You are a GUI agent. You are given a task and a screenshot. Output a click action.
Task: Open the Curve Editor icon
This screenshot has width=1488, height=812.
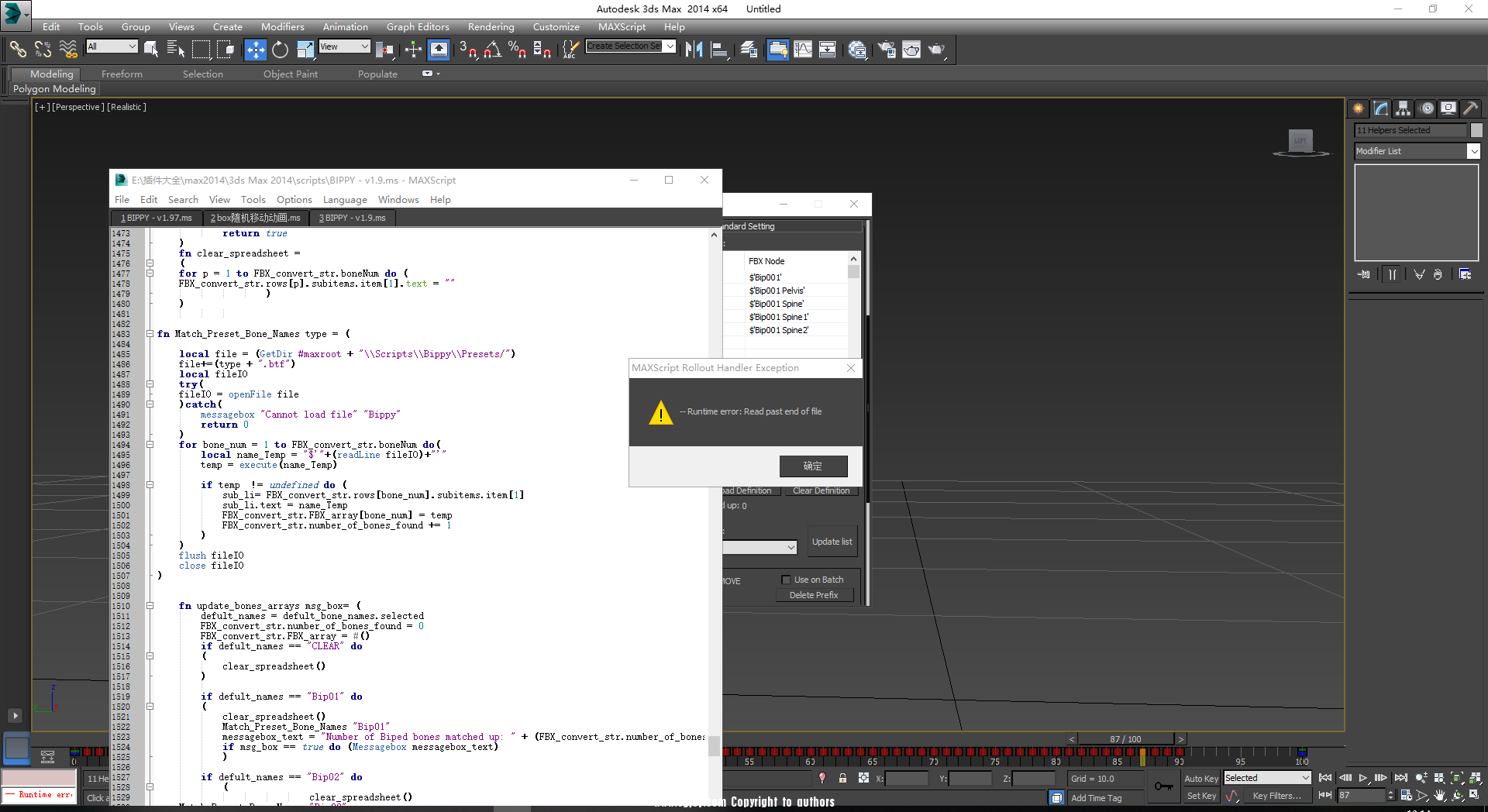click(803, 50)
